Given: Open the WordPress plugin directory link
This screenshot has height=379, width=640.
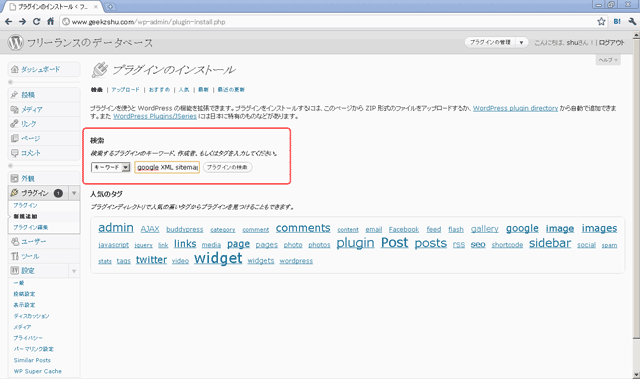Looking at the screenshot, I should (515, 108).
